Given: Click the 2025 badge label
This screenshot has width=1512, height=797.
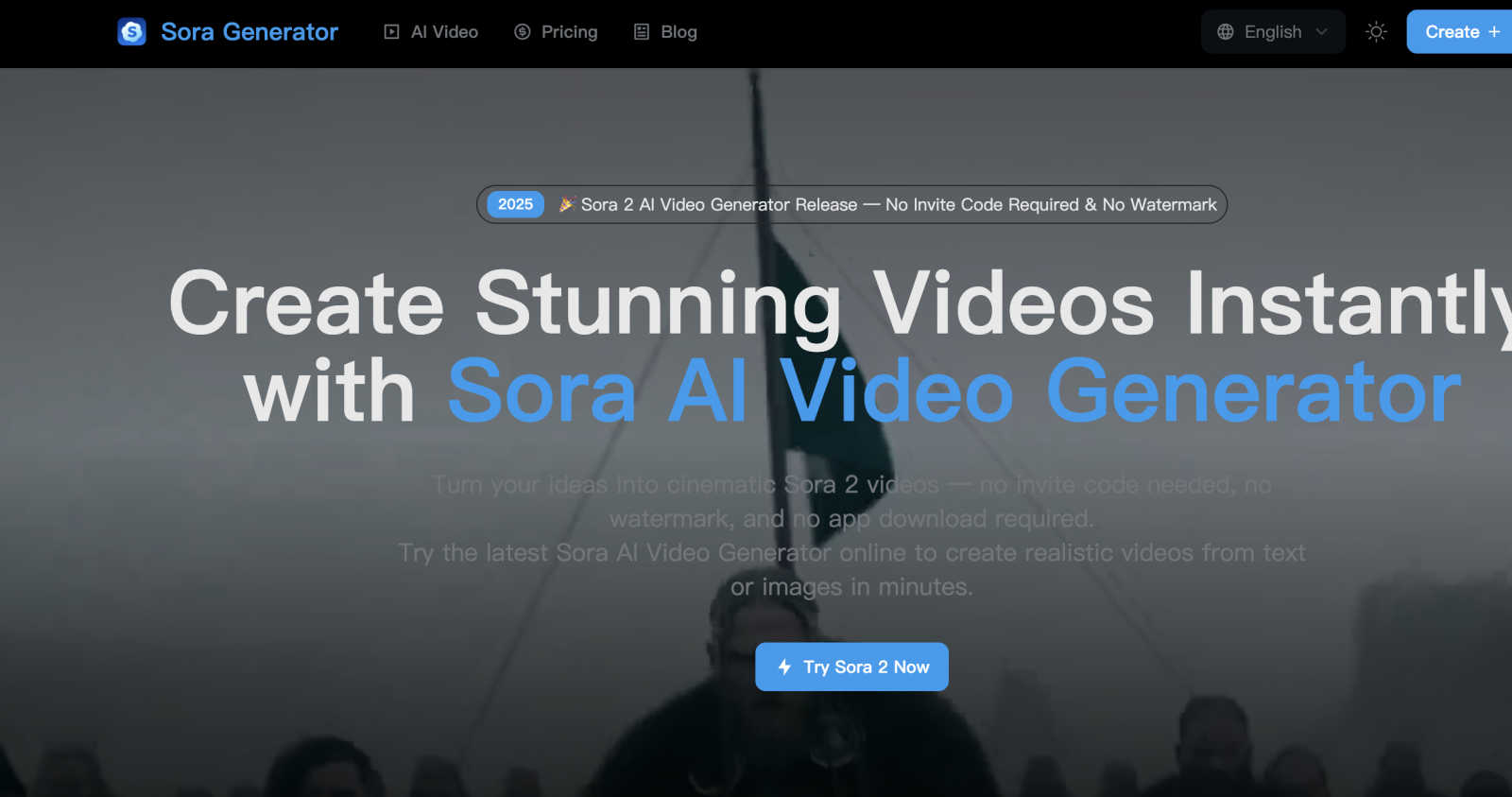Looking at the screenshot, I should point(515,204).
